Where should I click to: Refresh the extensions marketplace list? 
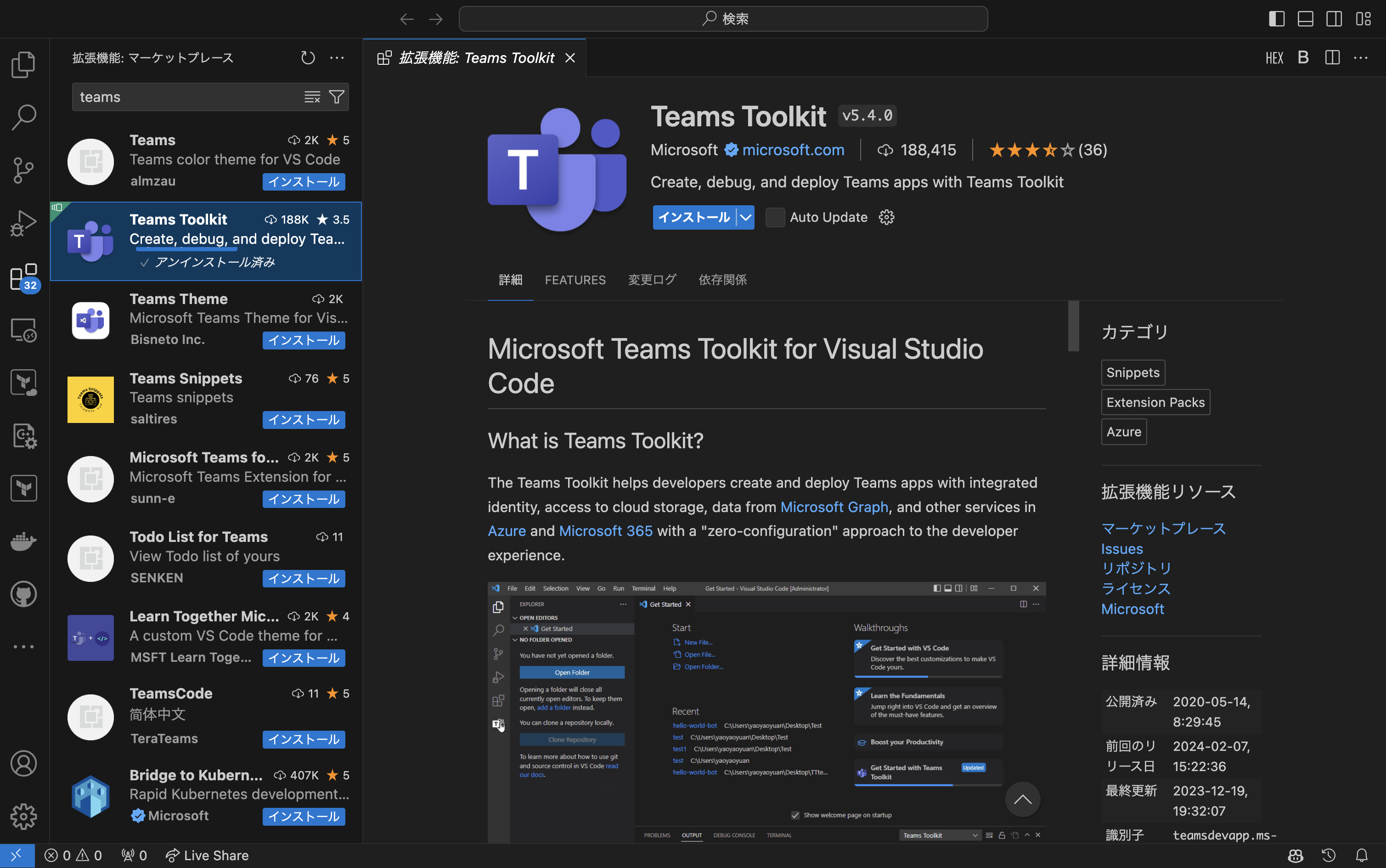coord(308,57)
